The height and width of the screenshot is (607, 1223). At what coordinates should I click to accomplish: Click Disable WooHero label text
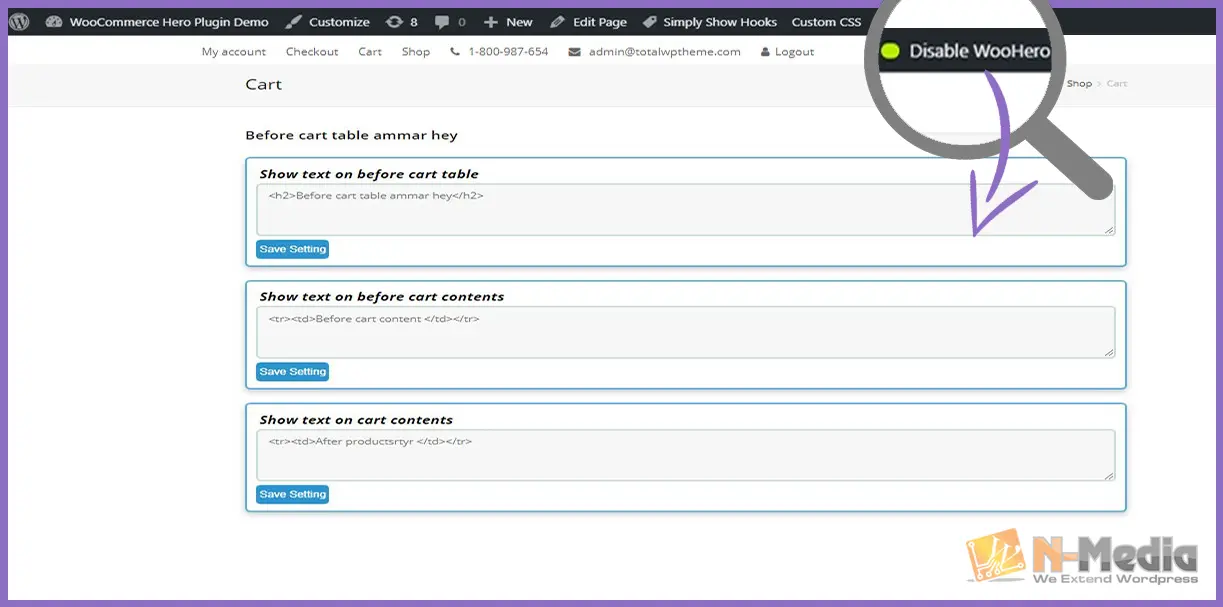click(979, 51)
